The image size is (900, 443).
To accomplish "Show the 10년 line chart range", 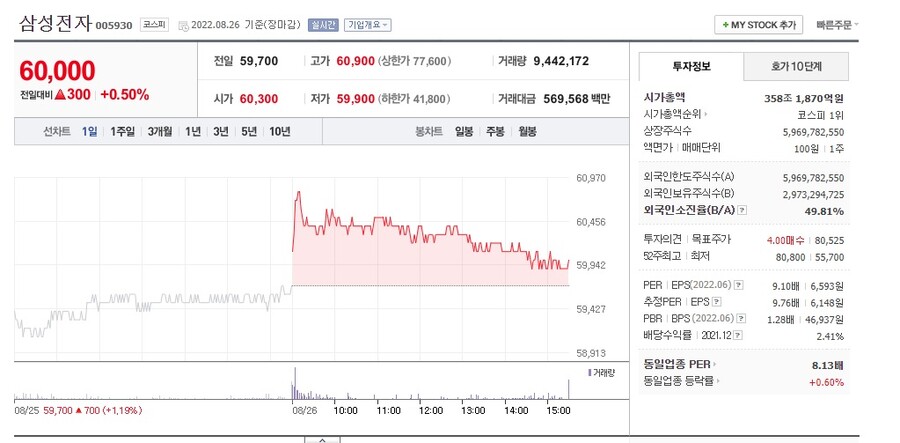I will [280, 131].
